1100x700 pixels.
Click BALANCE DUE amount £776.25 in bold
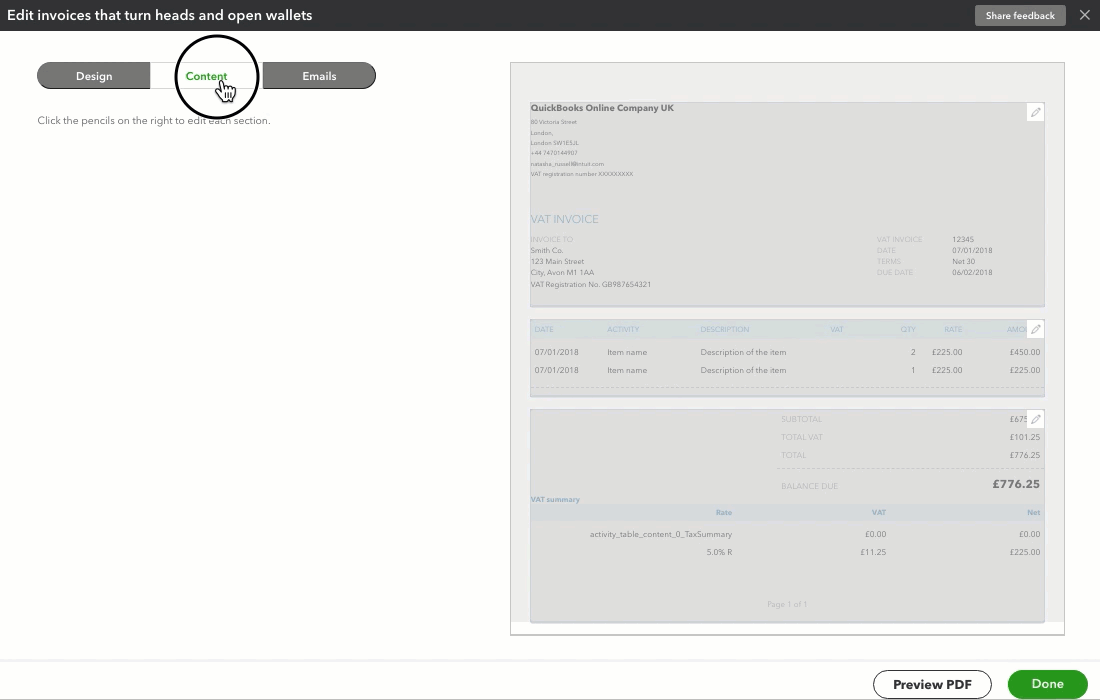coord(1016,484)
